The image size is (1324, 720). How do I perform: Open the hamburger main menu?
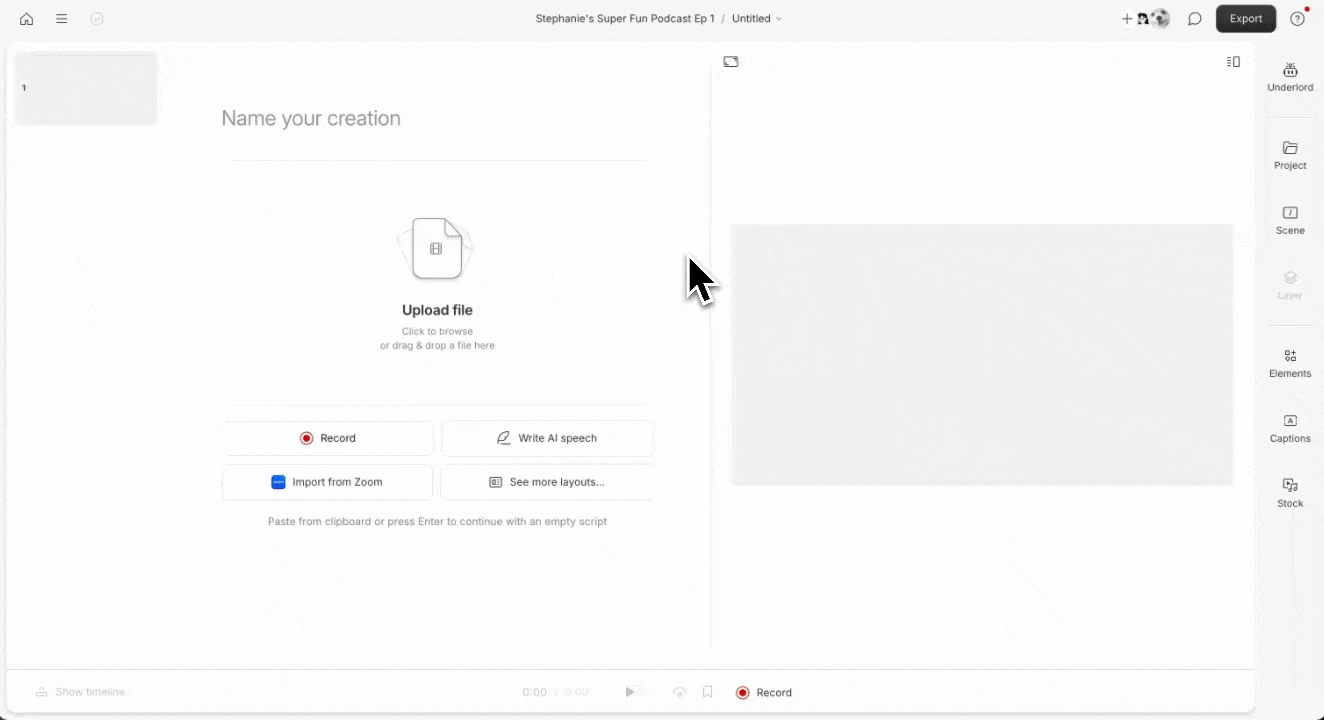coord(62,19)
